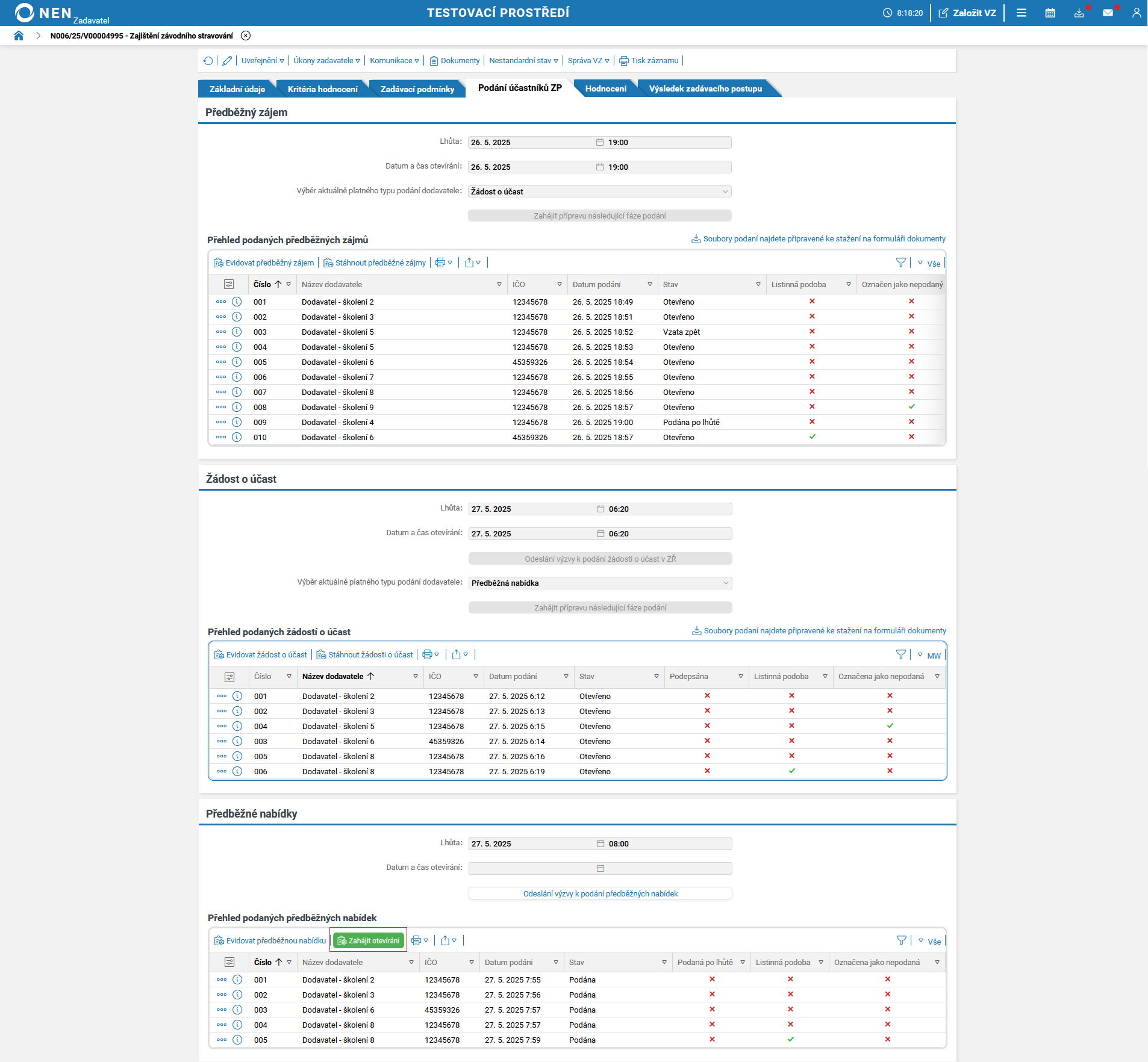Open the Žádost o účast type dropdown

[599, 191]
